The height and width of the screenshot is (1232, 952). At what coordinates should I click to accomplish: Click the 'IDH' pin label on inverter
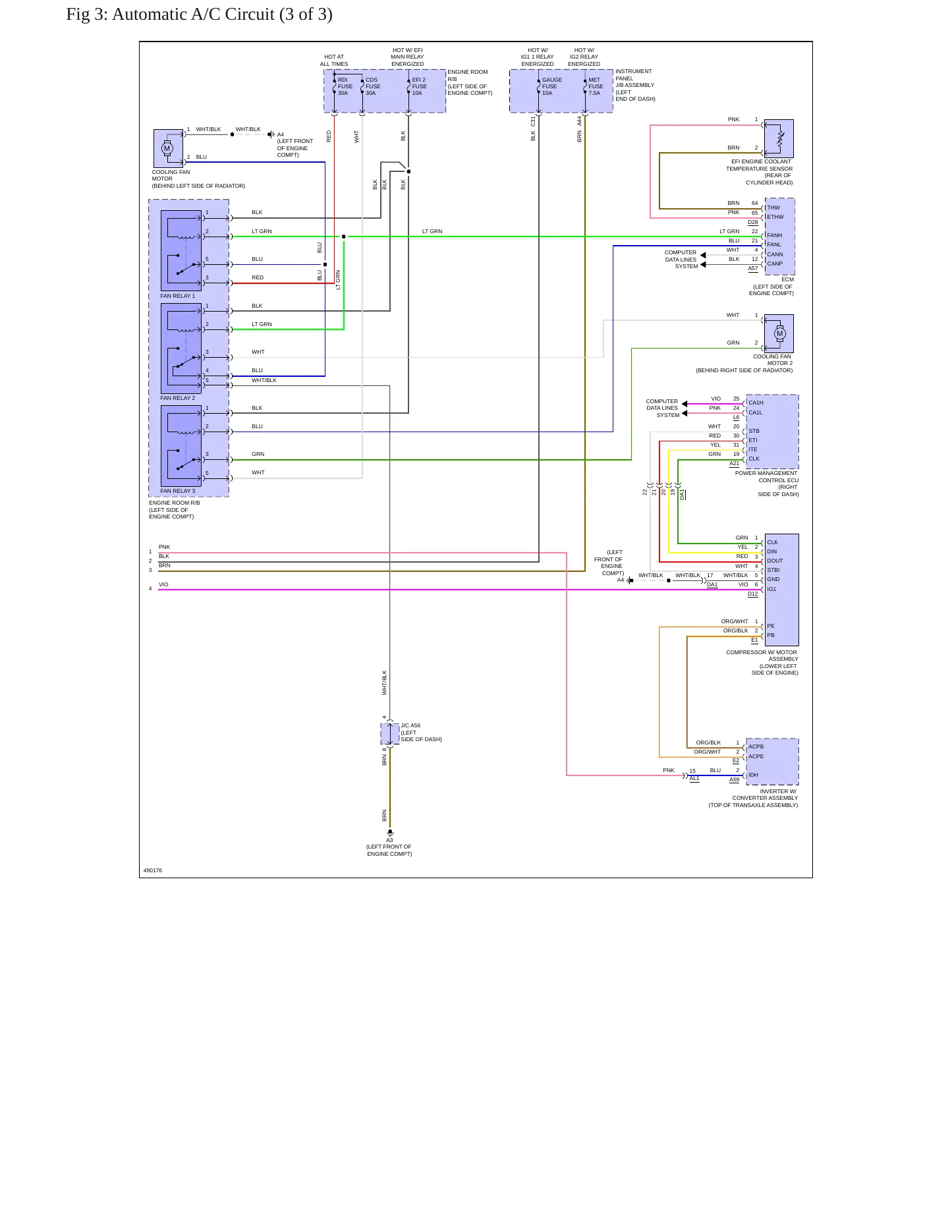pos(753,775)
